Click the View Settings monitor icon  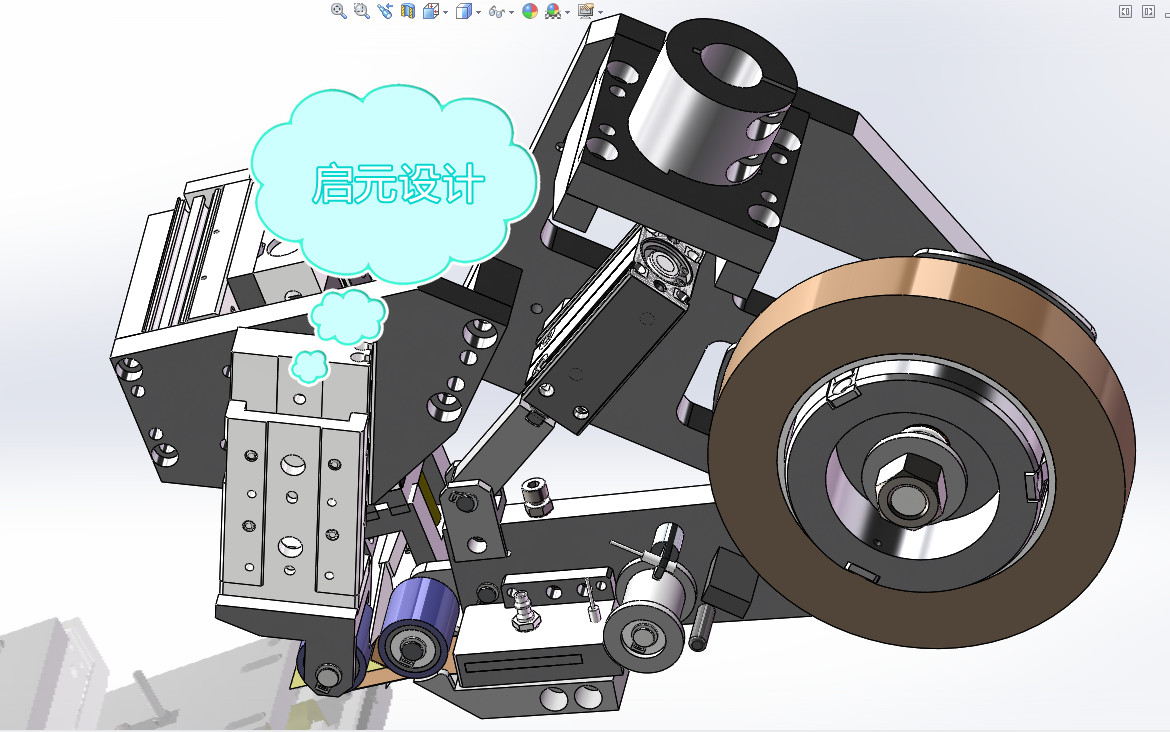pos(584,11)
